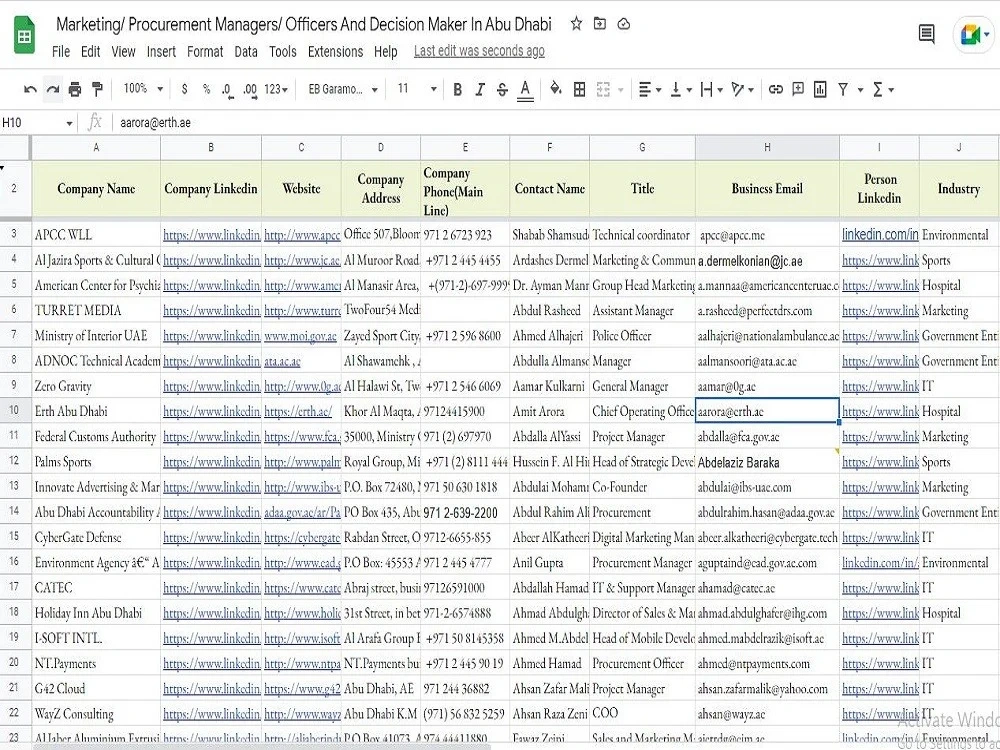Image resolution: width=1000 pixels, height=750 pixels.
Task: Insert comment using plus bubble icon
Action: pos(798,89)
